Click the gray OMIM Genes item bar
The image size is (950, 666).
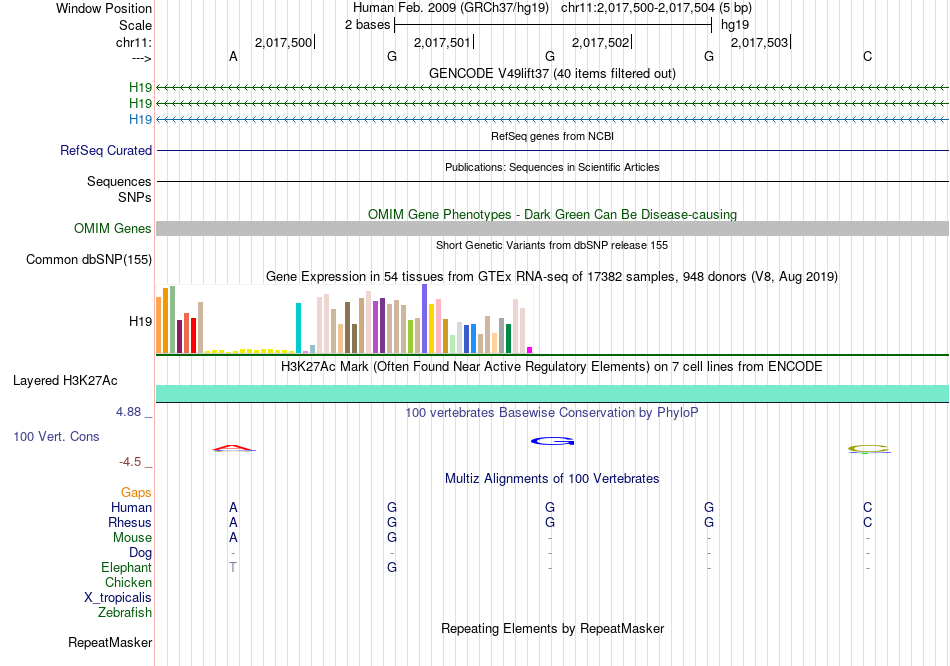click(x=552, y=228)
